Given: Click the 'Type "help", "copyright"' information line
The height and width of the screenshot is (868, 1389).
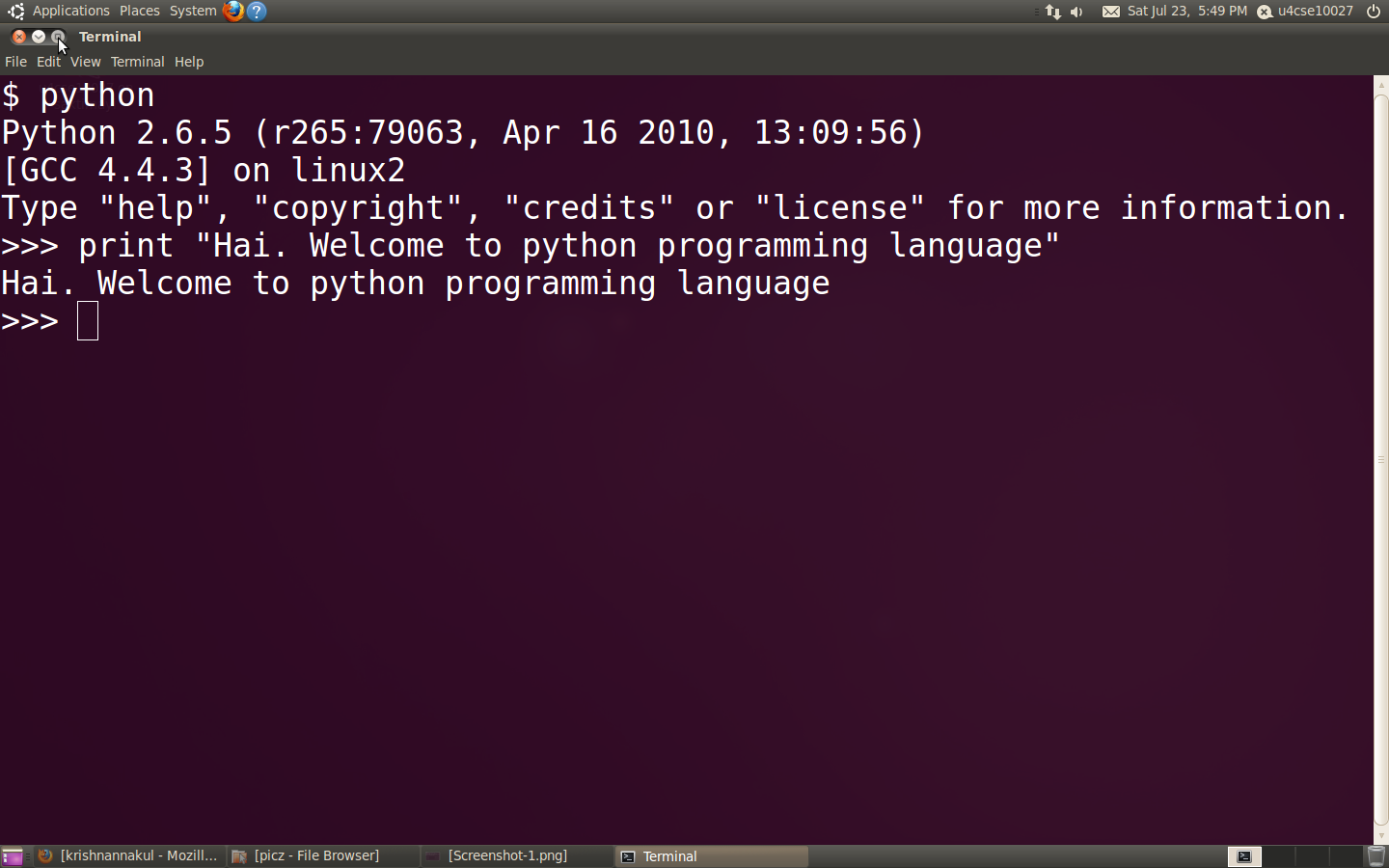Looking at the screenshot, I should (x=675, y=208).
